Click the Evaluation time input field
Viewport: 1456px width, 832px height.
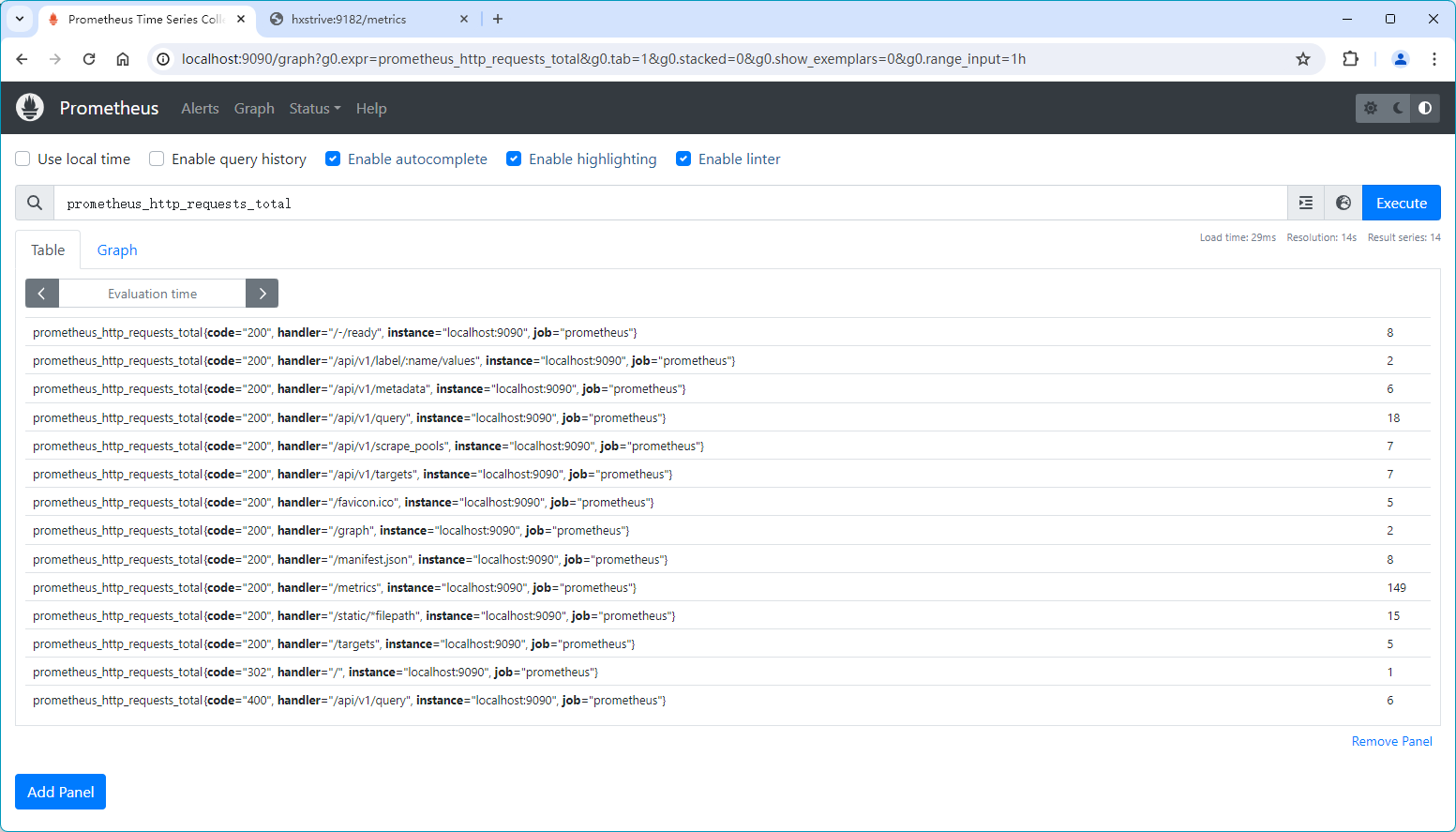(x=153, y=294)
